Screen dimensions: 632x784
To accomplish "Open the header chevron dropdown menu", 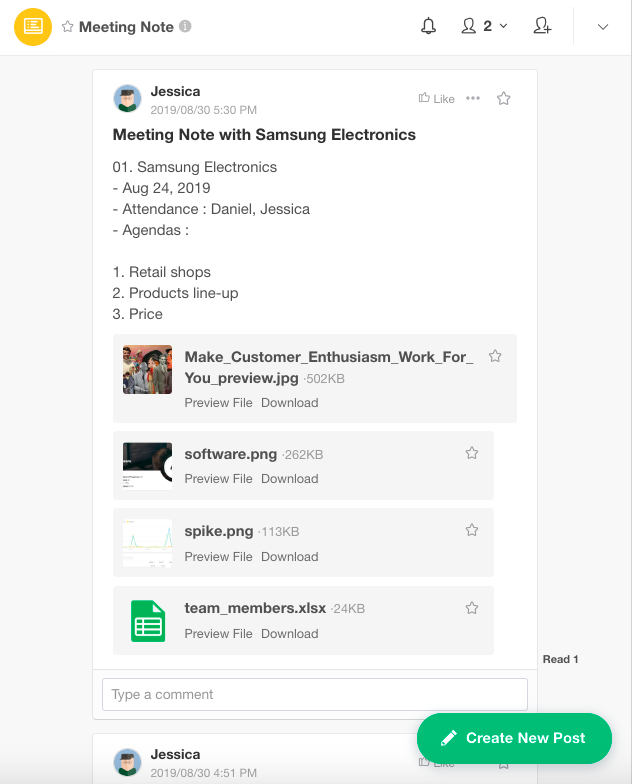I will (603, 27).
